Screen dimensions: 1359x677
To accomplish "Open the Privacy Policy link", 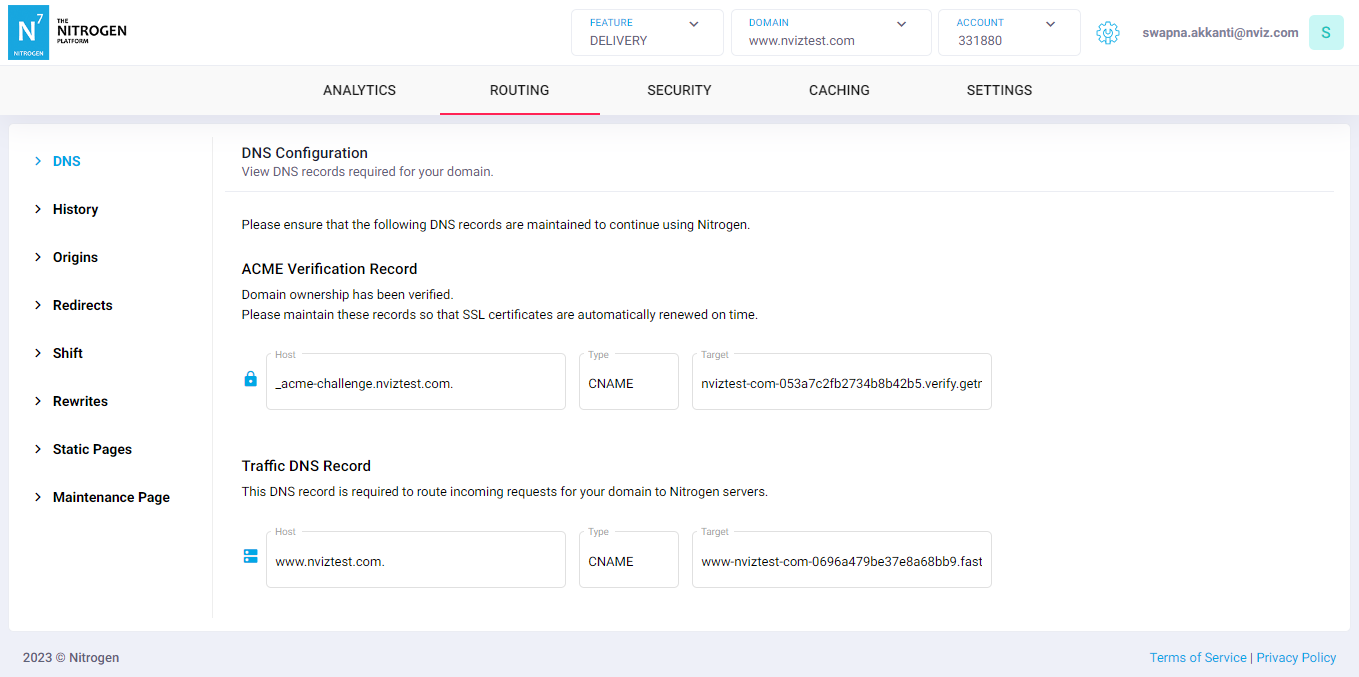I will (1296, 657).
